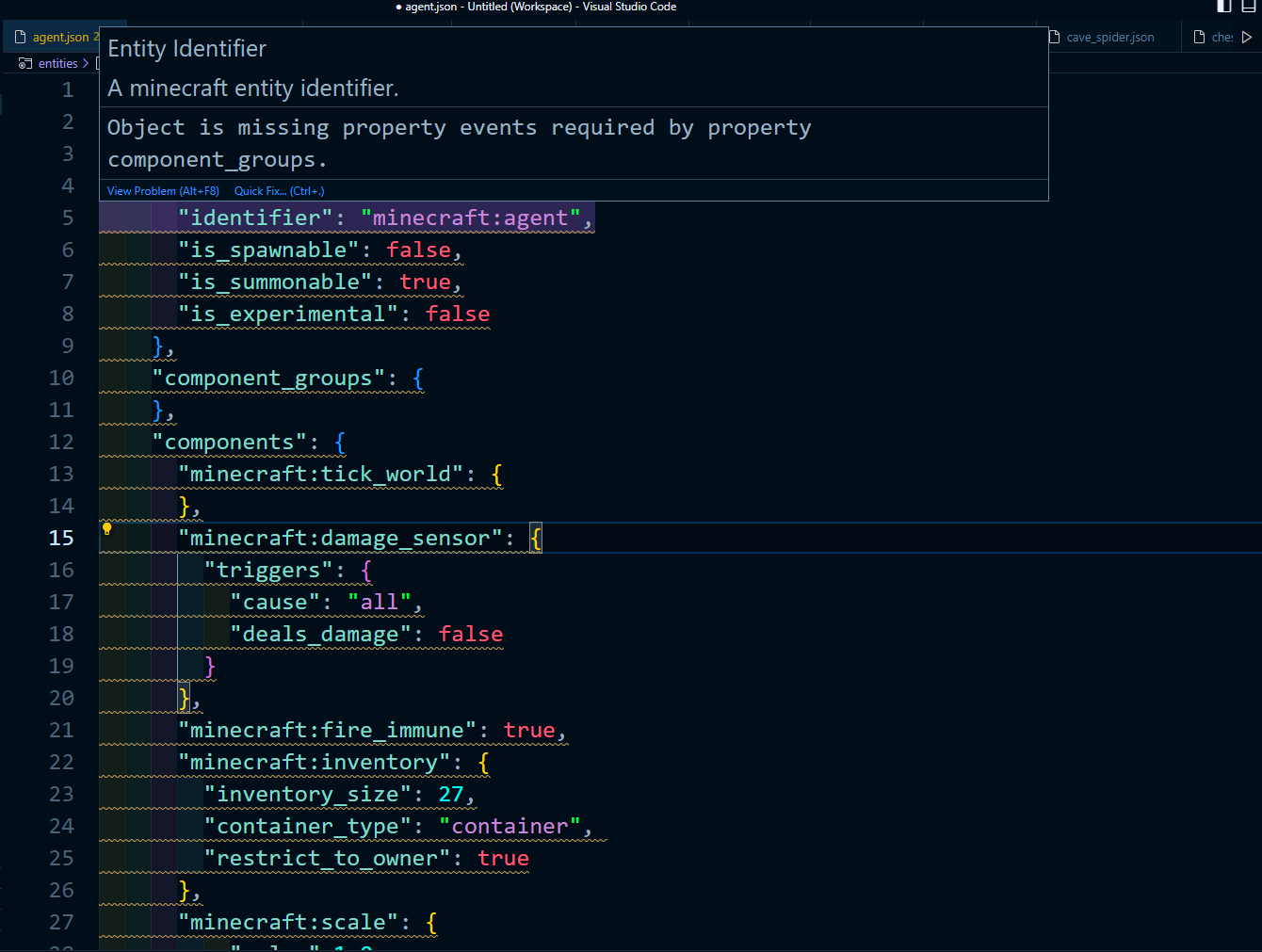
Task: Click line number 15 in the gutter
Action: tap(60, 538)
